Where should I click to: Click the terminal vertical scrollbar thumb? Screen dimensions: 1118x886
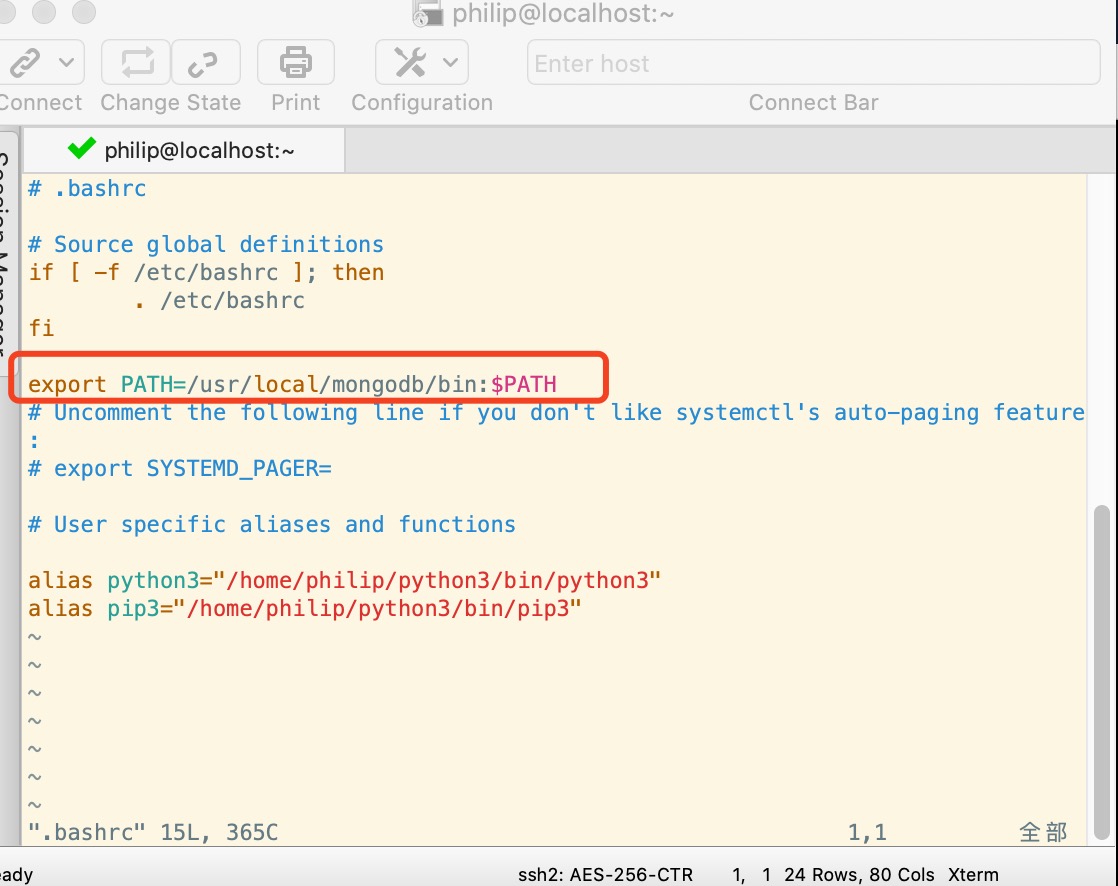tap(1102, 673)
